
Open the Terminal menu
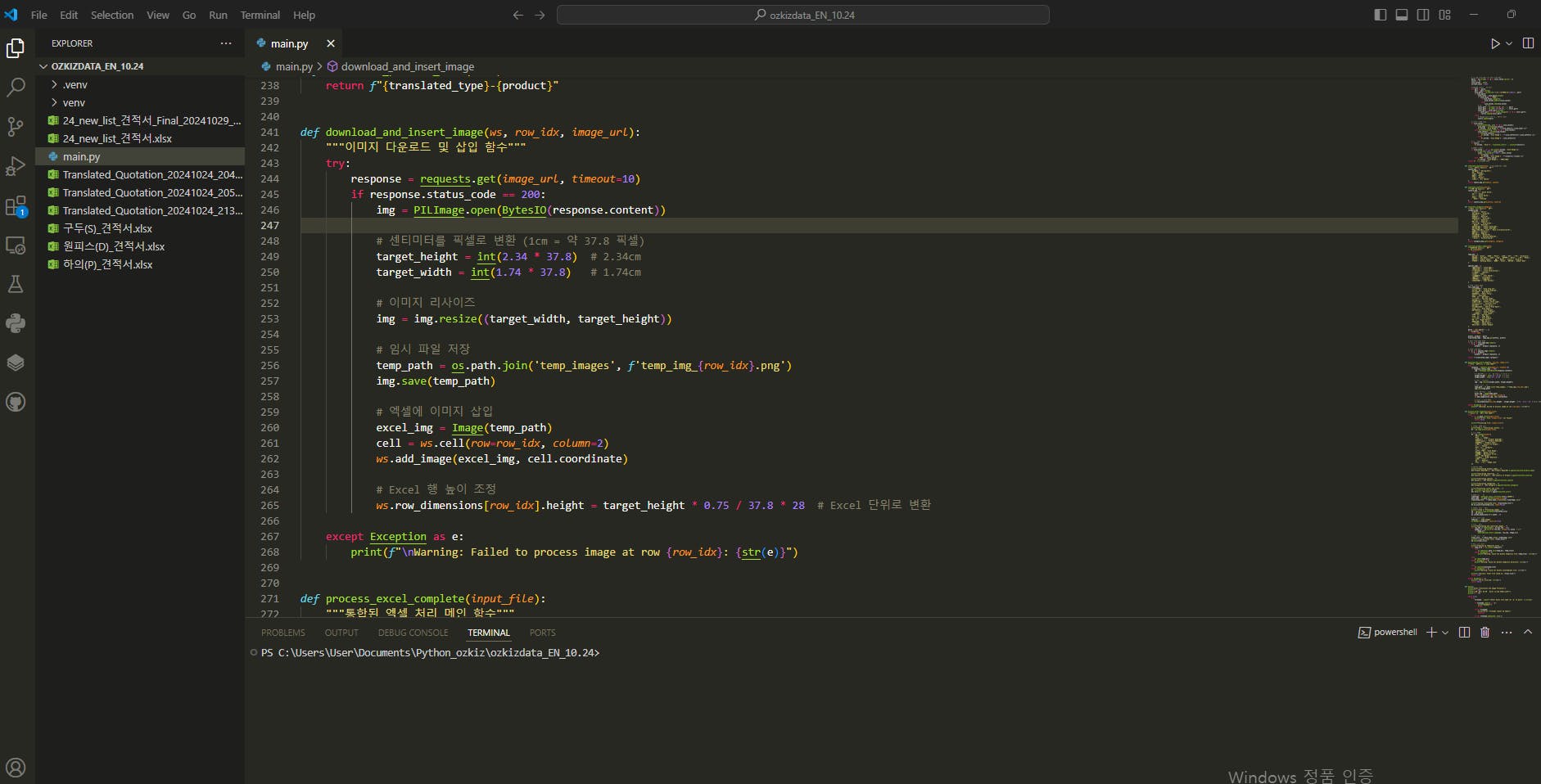point(260,15)
